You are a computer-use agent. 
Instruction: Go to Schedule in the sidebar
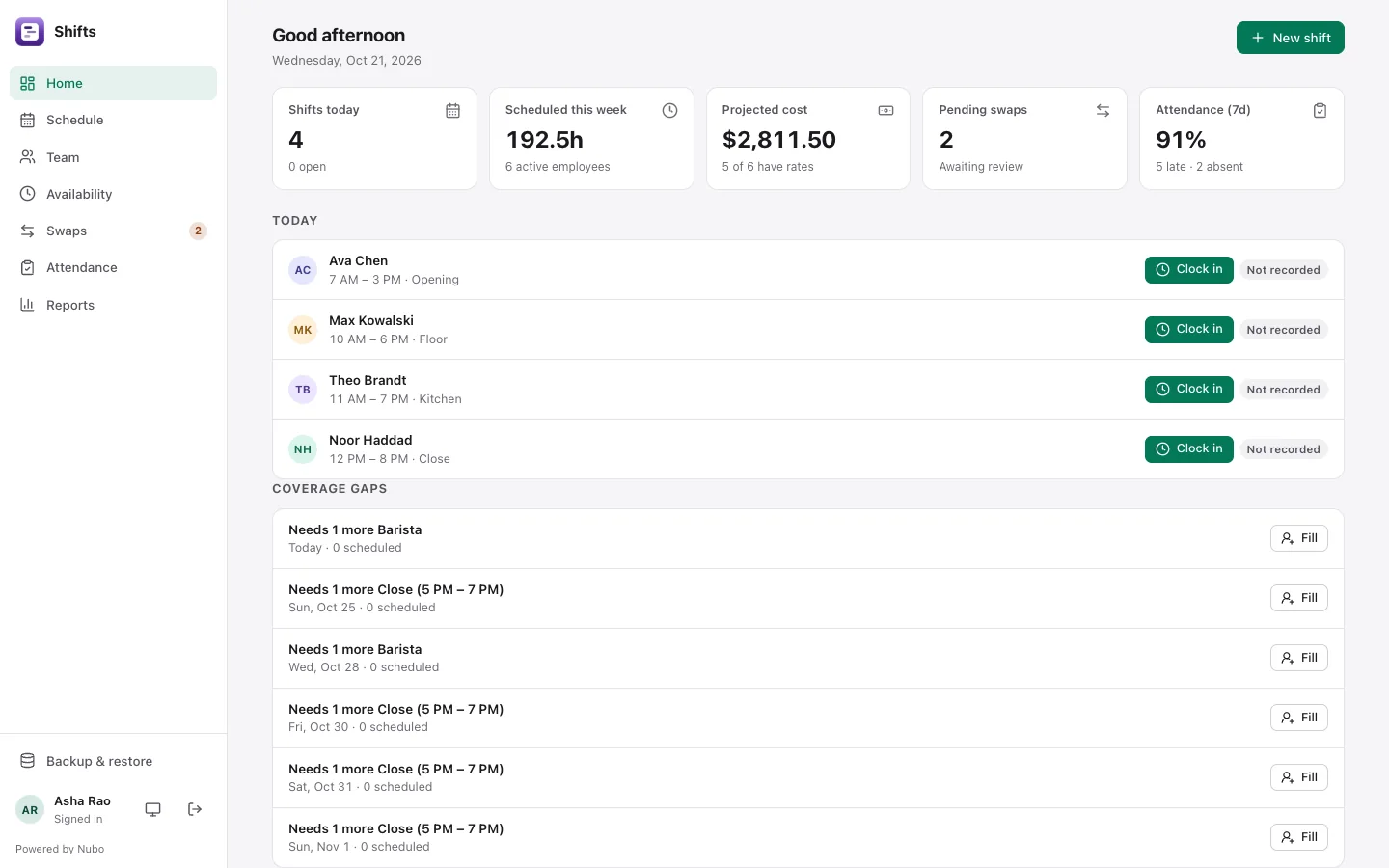point(113,120)
